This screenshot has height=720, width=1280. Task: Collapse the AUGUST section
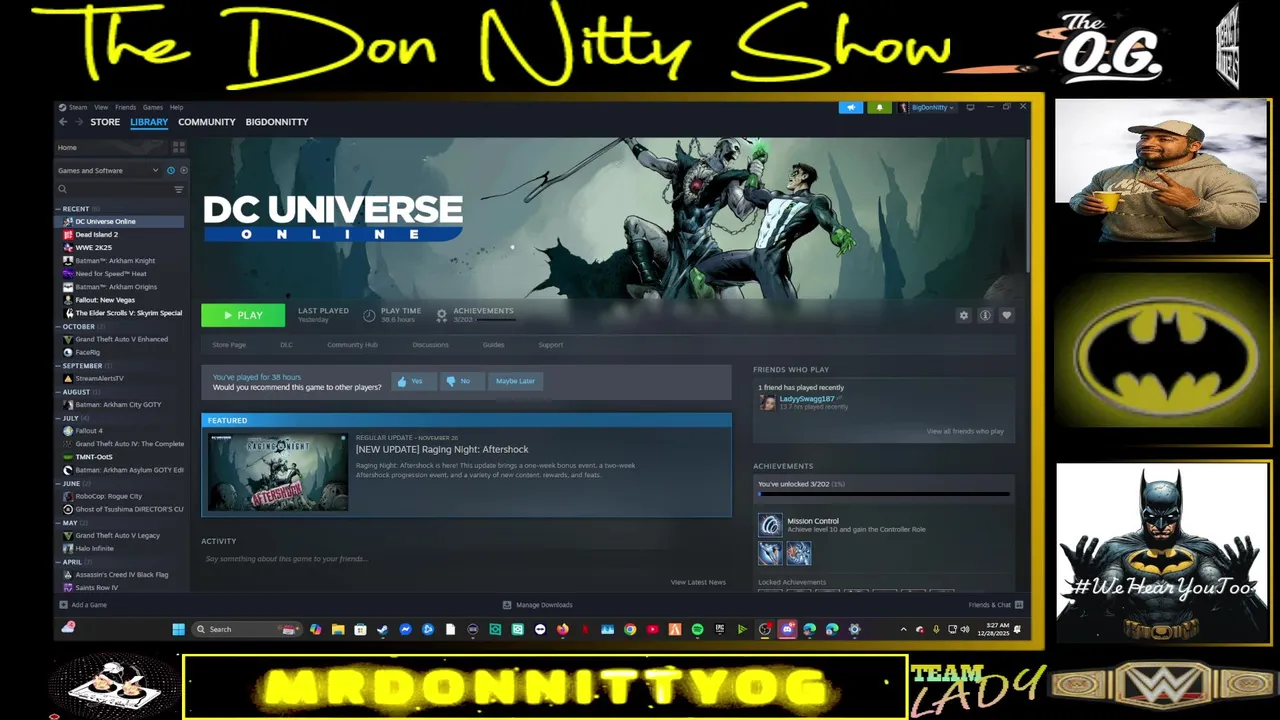[76, 392]
